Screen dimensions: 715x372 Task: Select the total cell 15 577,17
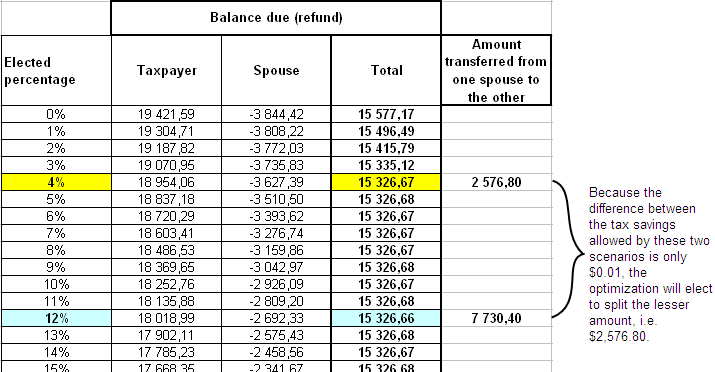pyautogui.click(x=386, y=114)
